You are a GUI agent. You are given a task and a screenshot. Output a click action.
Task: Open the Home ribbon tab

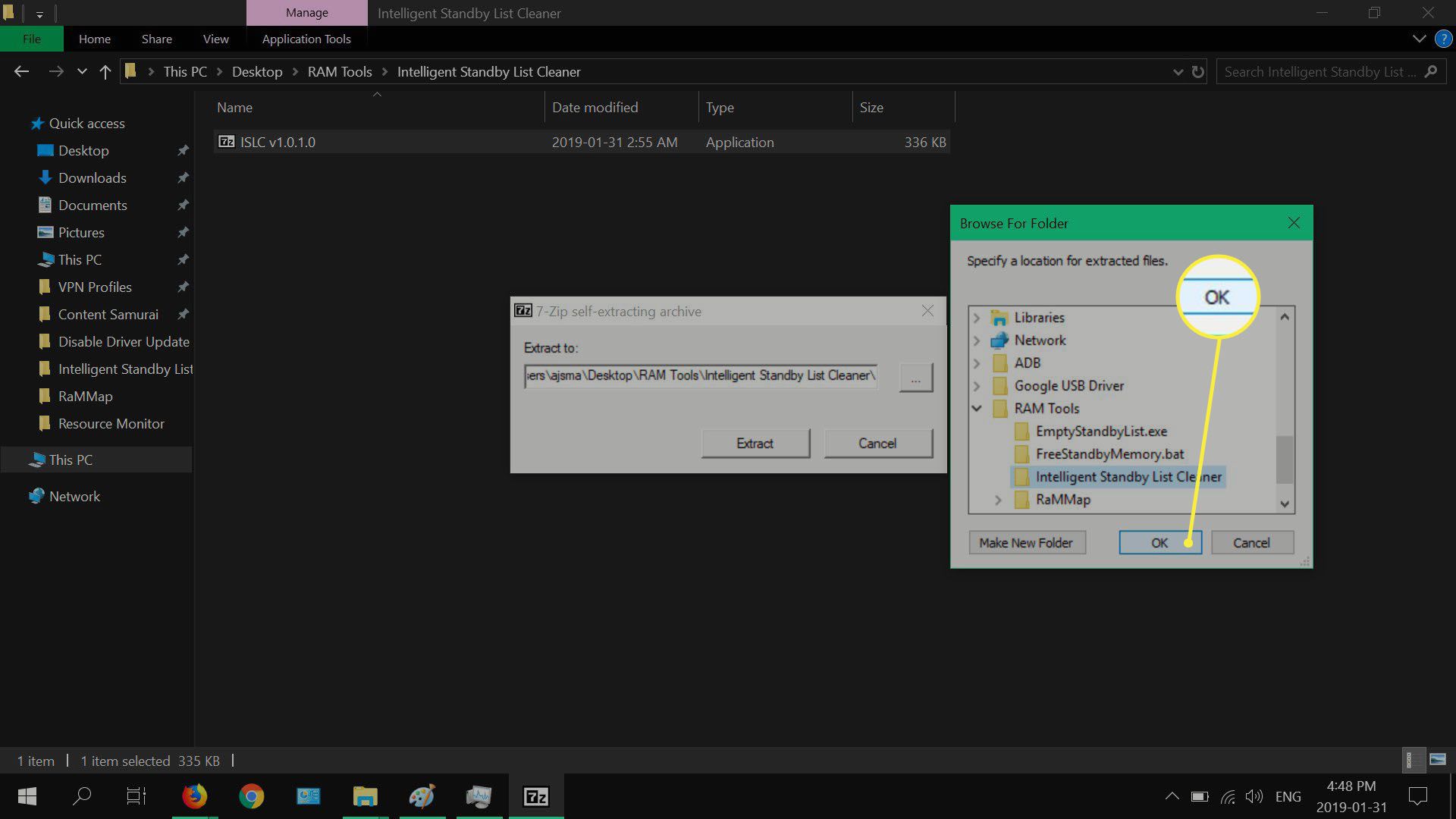coord(95,39)
